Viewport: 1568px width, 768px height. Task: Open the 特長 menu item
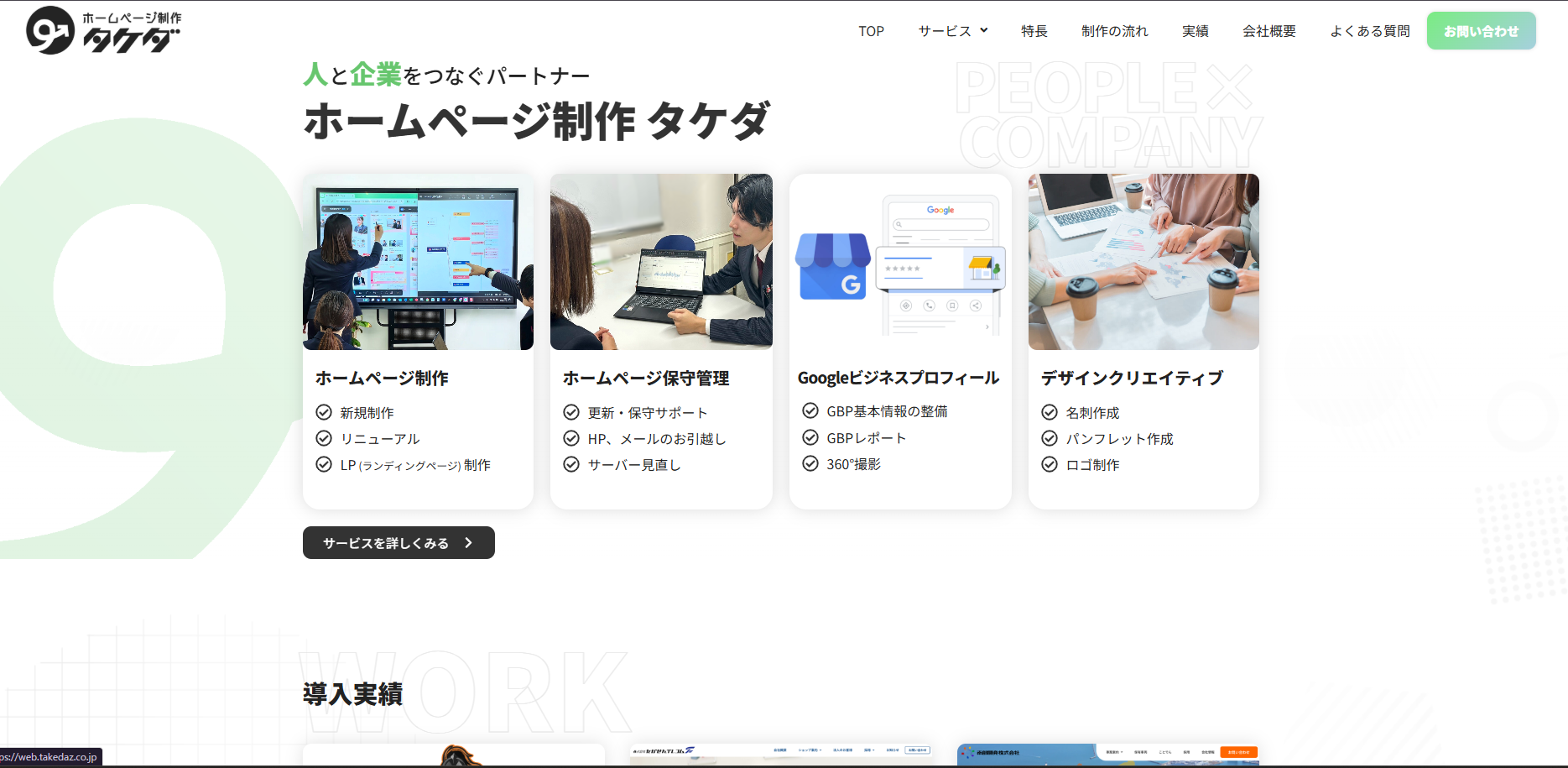pos(1034,31)
